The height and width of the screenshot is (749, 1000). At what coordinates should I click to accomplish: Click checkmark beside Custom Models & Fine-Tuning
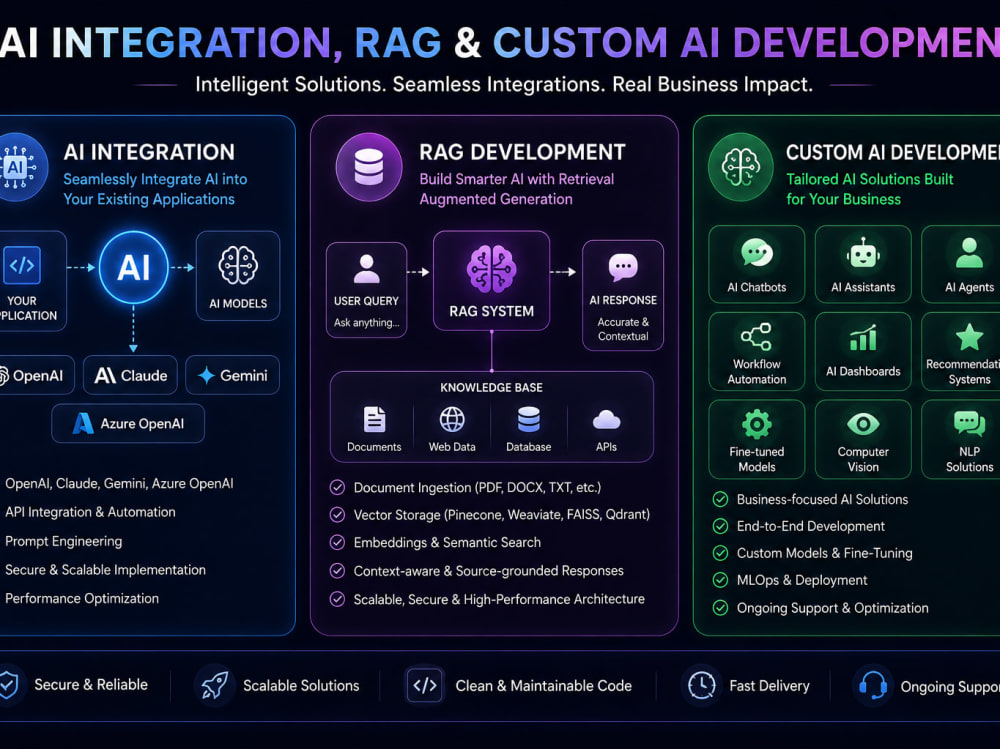[721, 552]
